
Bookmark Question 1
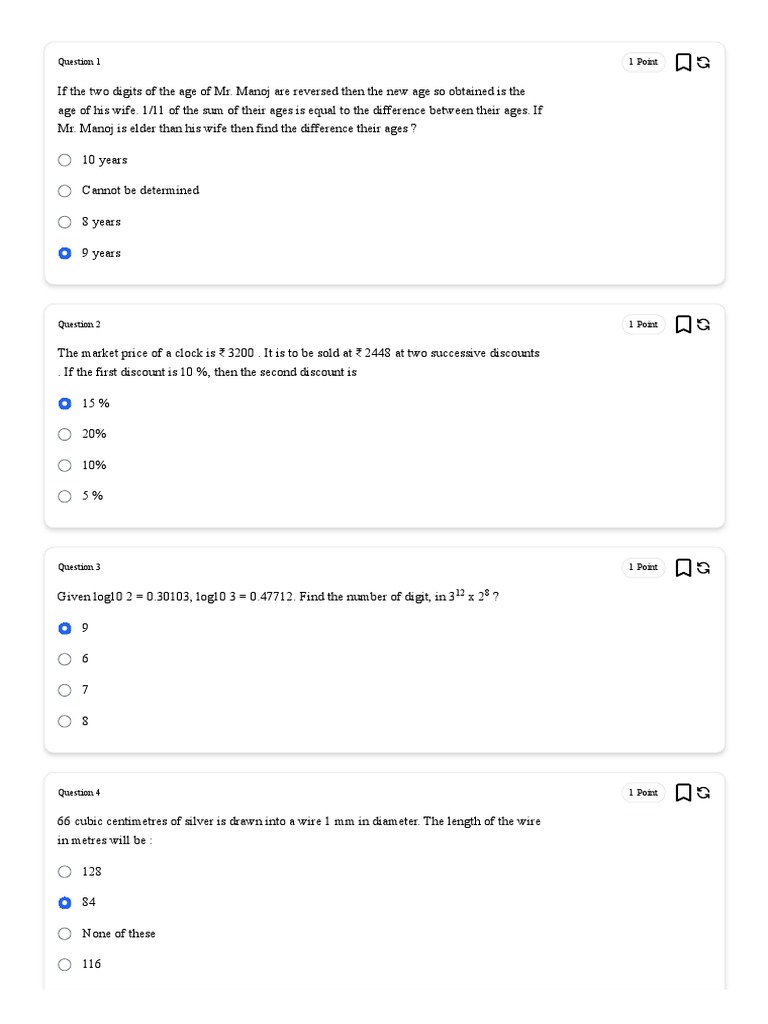pos(683,62)
